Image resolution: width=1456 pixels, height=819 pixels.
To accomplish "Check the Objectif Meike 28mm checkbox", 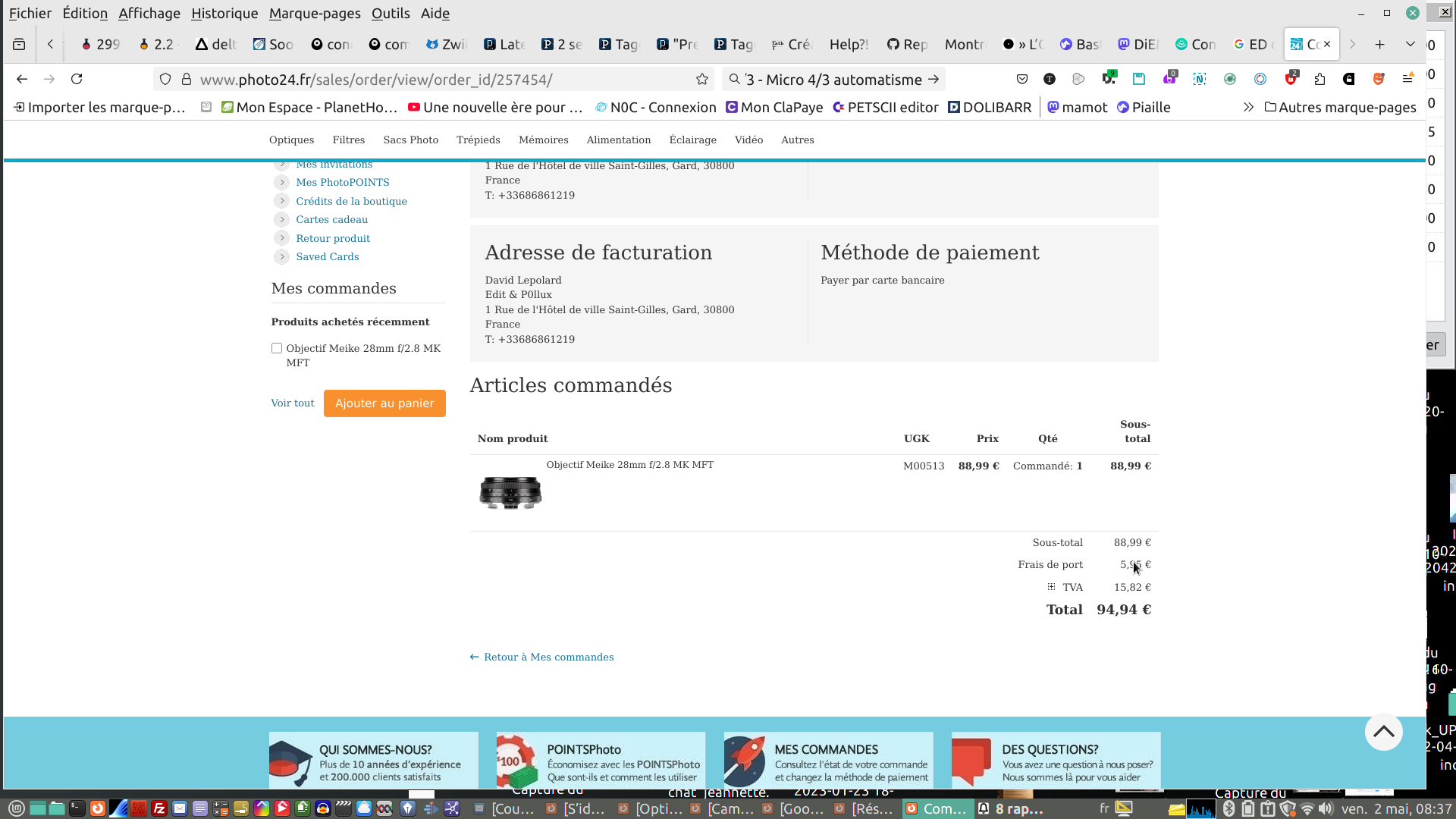I will pos(277,348).
